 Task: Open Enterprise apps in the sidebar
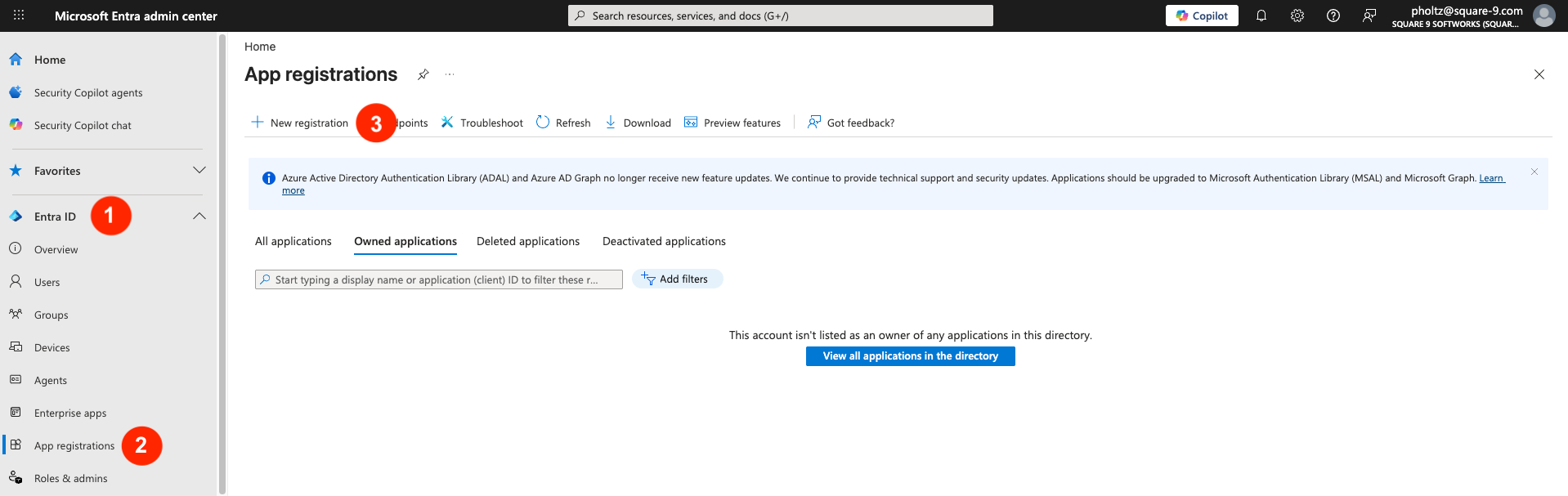pos(70,413)
